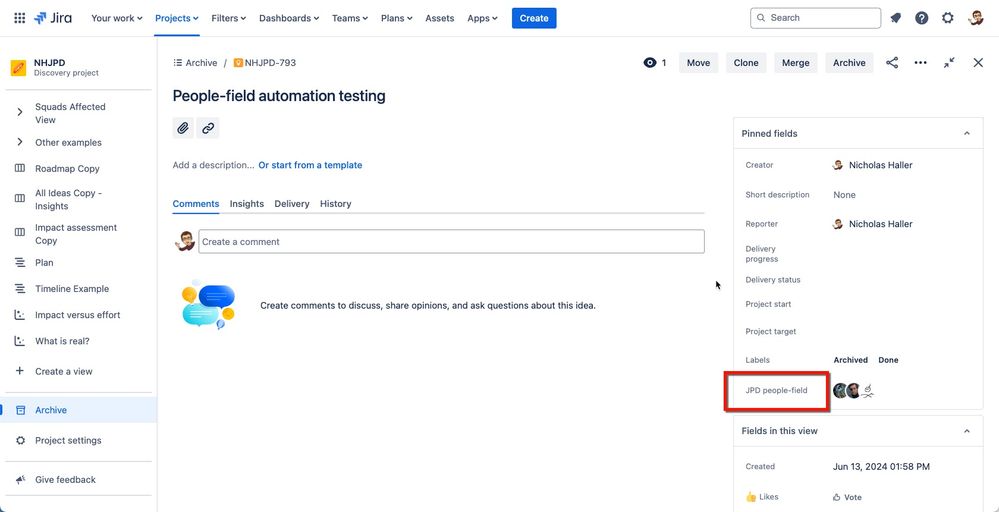
Task: Open the notifications bell icon
Action: point(896,18)
